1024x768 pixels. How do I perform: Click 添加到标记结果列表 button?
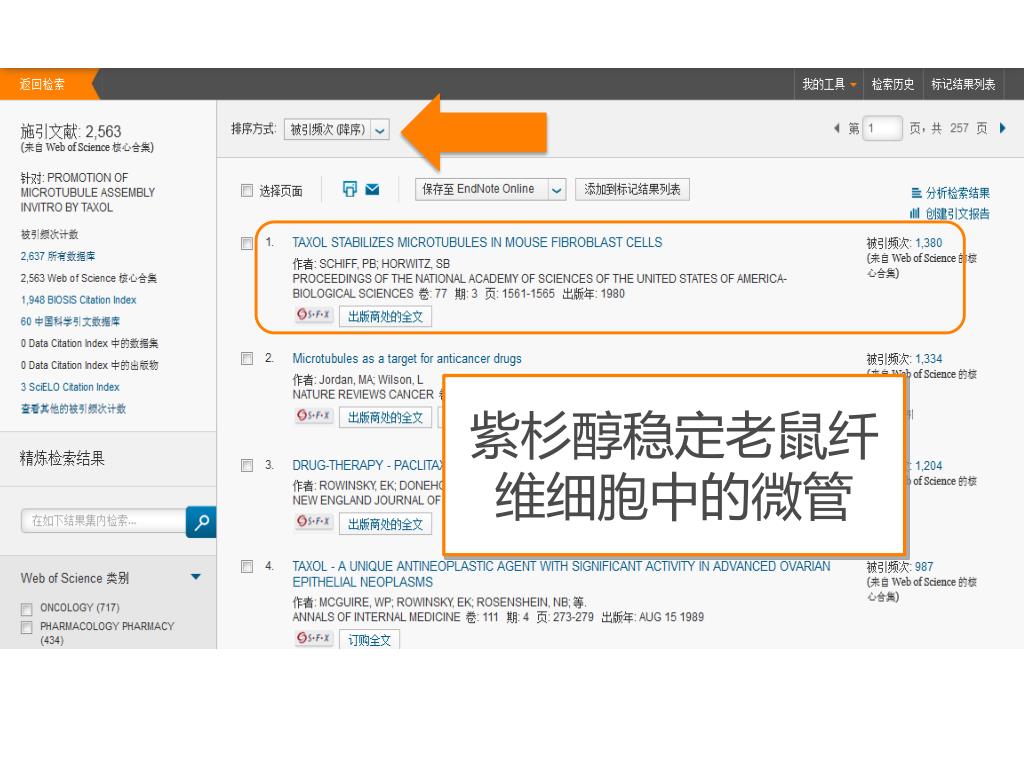[x=632, y=189]
